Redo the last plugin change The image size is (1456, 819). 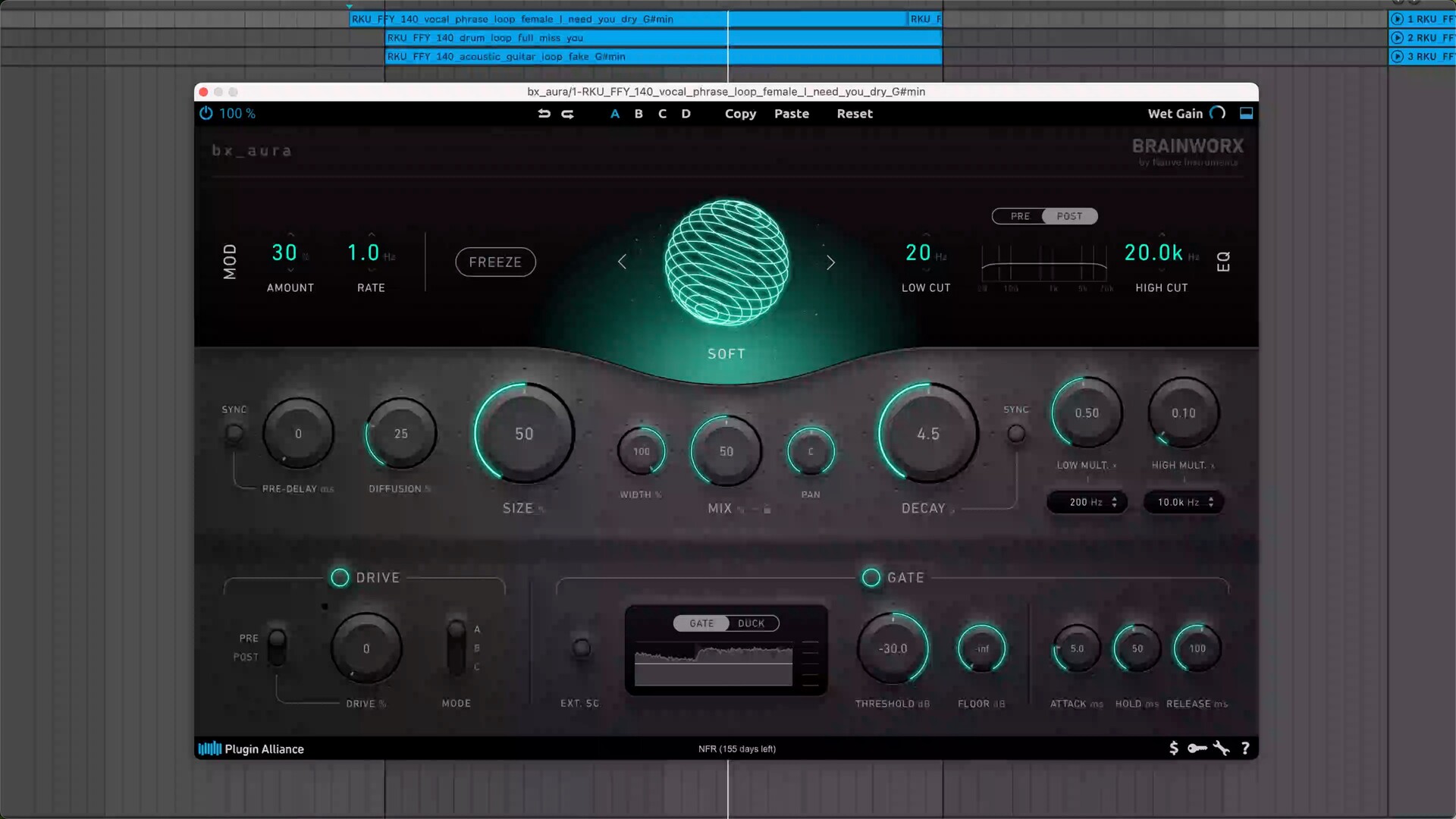[x=567, y=114]
